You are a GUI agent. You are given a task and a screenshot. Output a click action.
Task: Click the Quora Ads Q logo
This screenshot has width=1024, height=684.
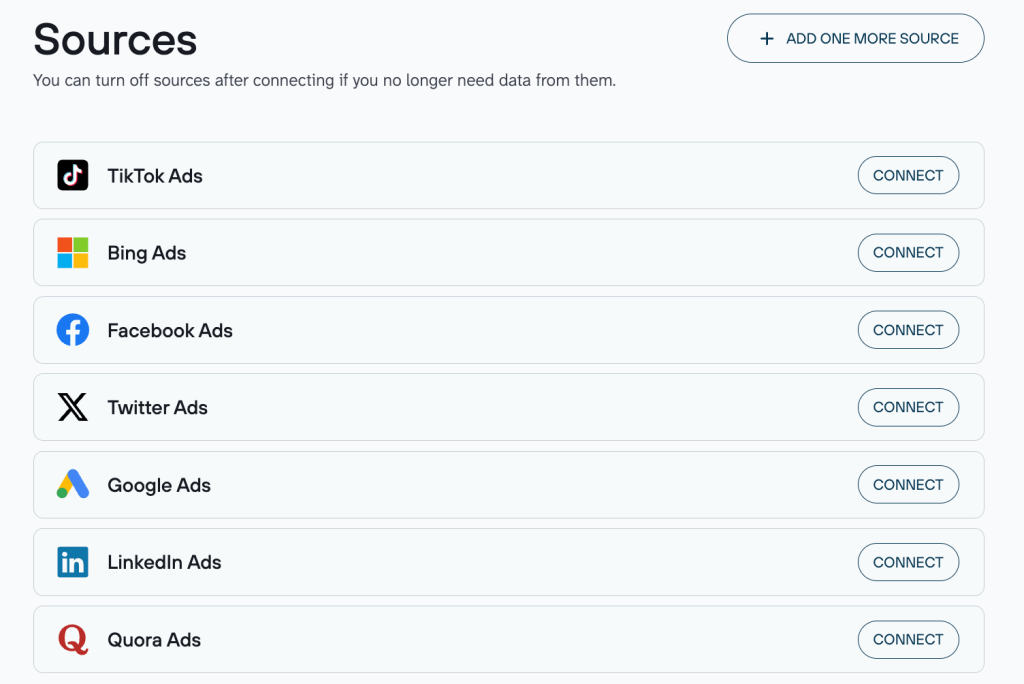click(x=73, y=639)
